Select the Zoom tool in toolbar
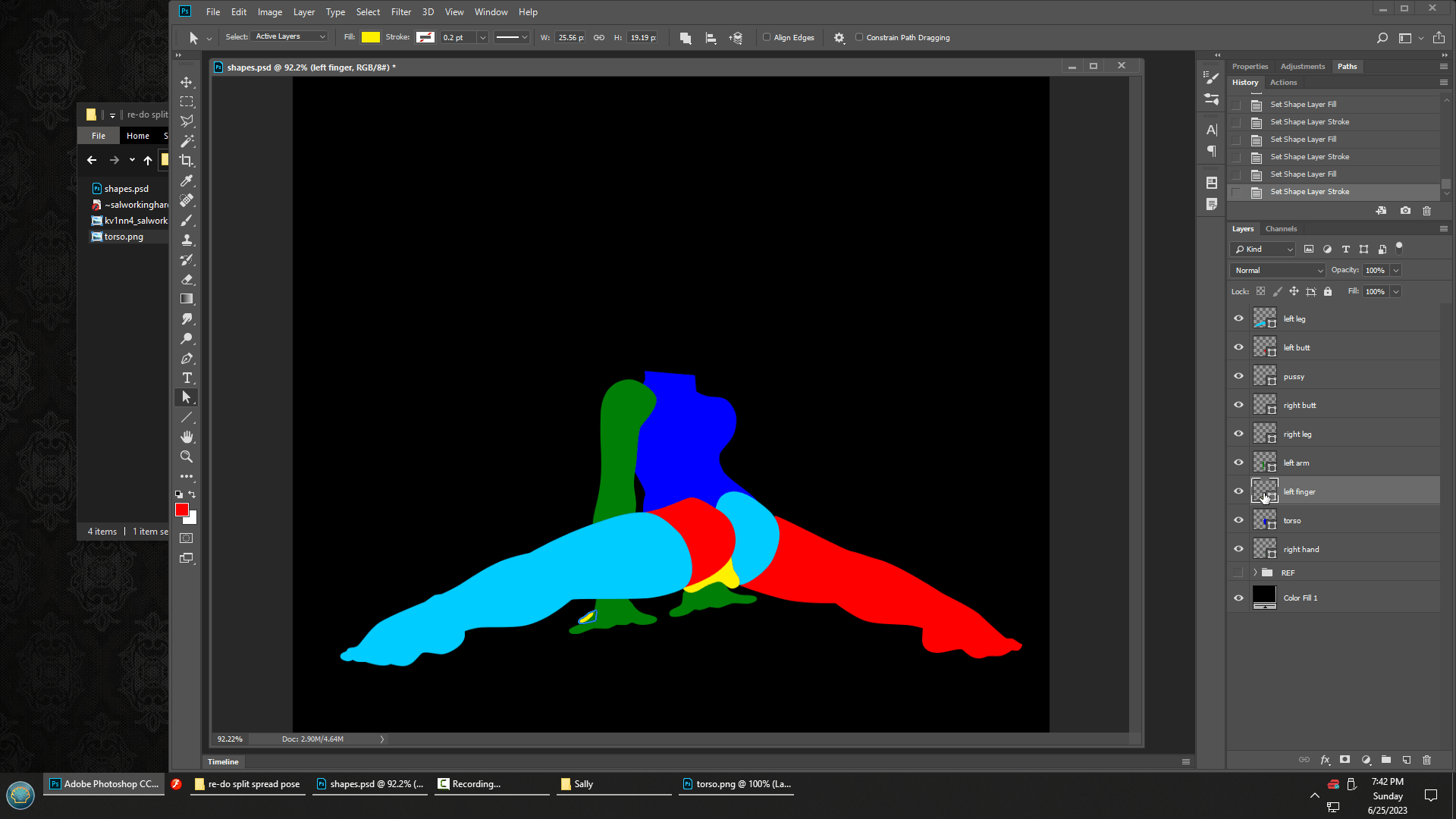 pyautogui.click(x=187, y=457)
